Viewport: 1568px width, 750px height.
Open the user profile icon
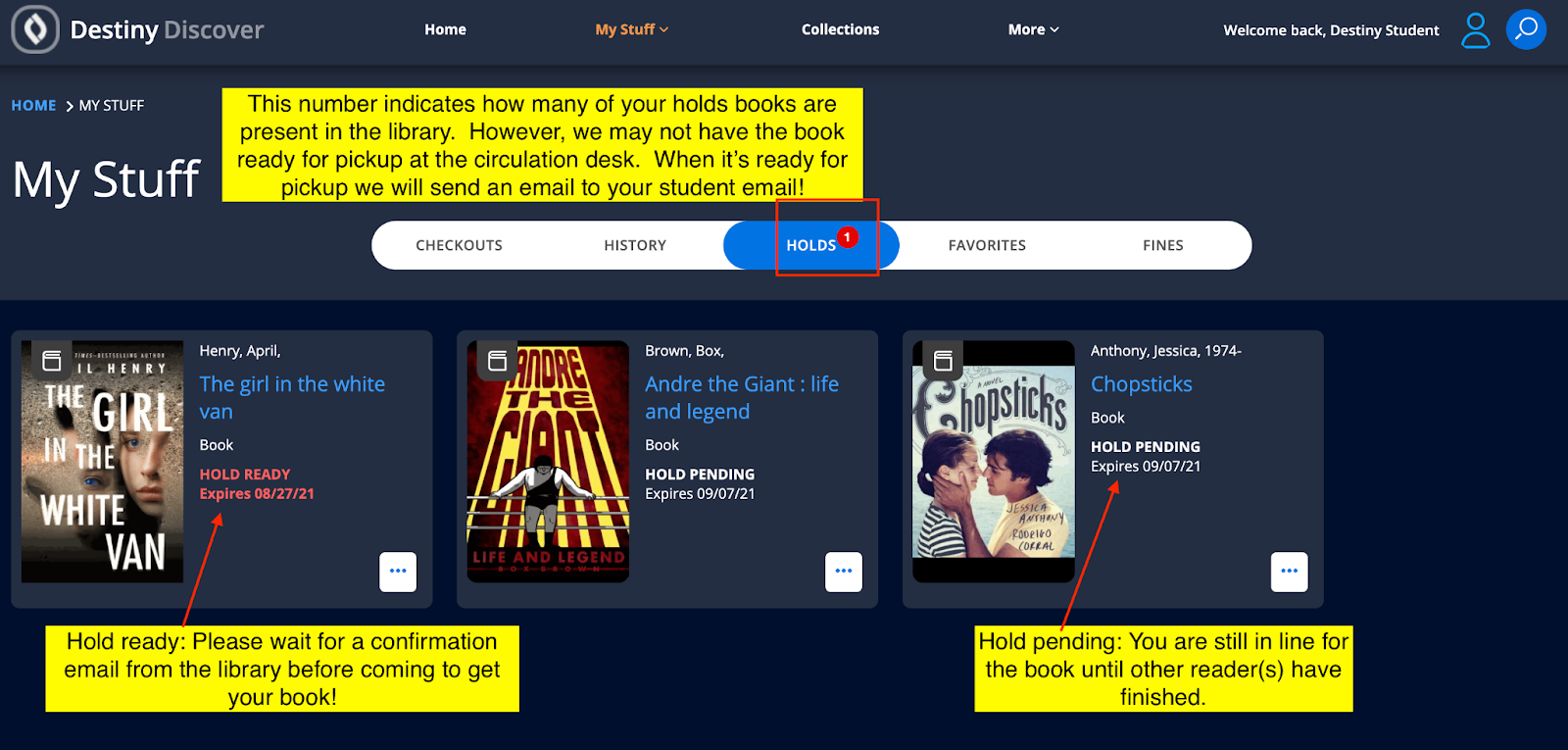[1475, 30]
